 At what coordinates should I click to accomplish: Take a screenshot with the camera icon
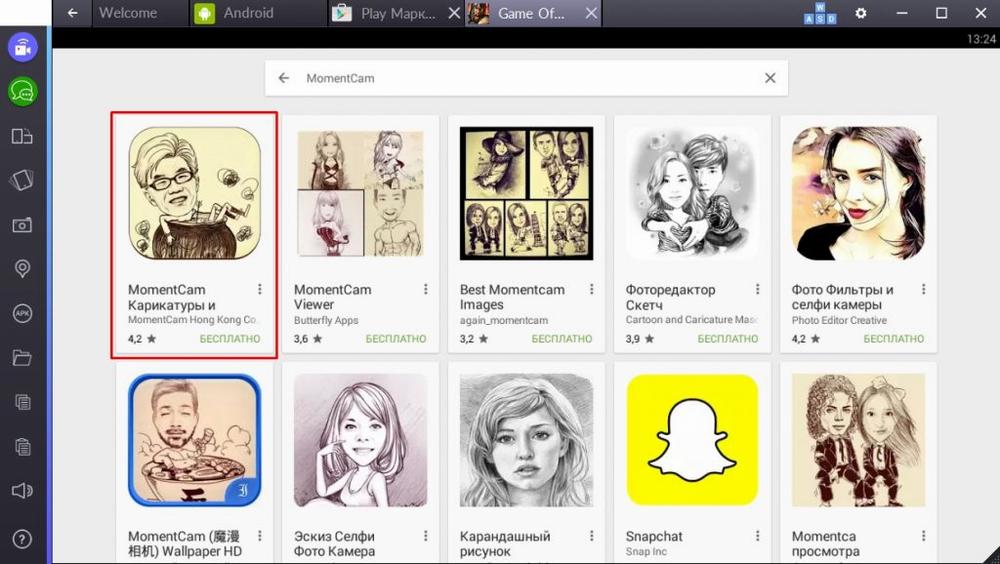(22, 225)
